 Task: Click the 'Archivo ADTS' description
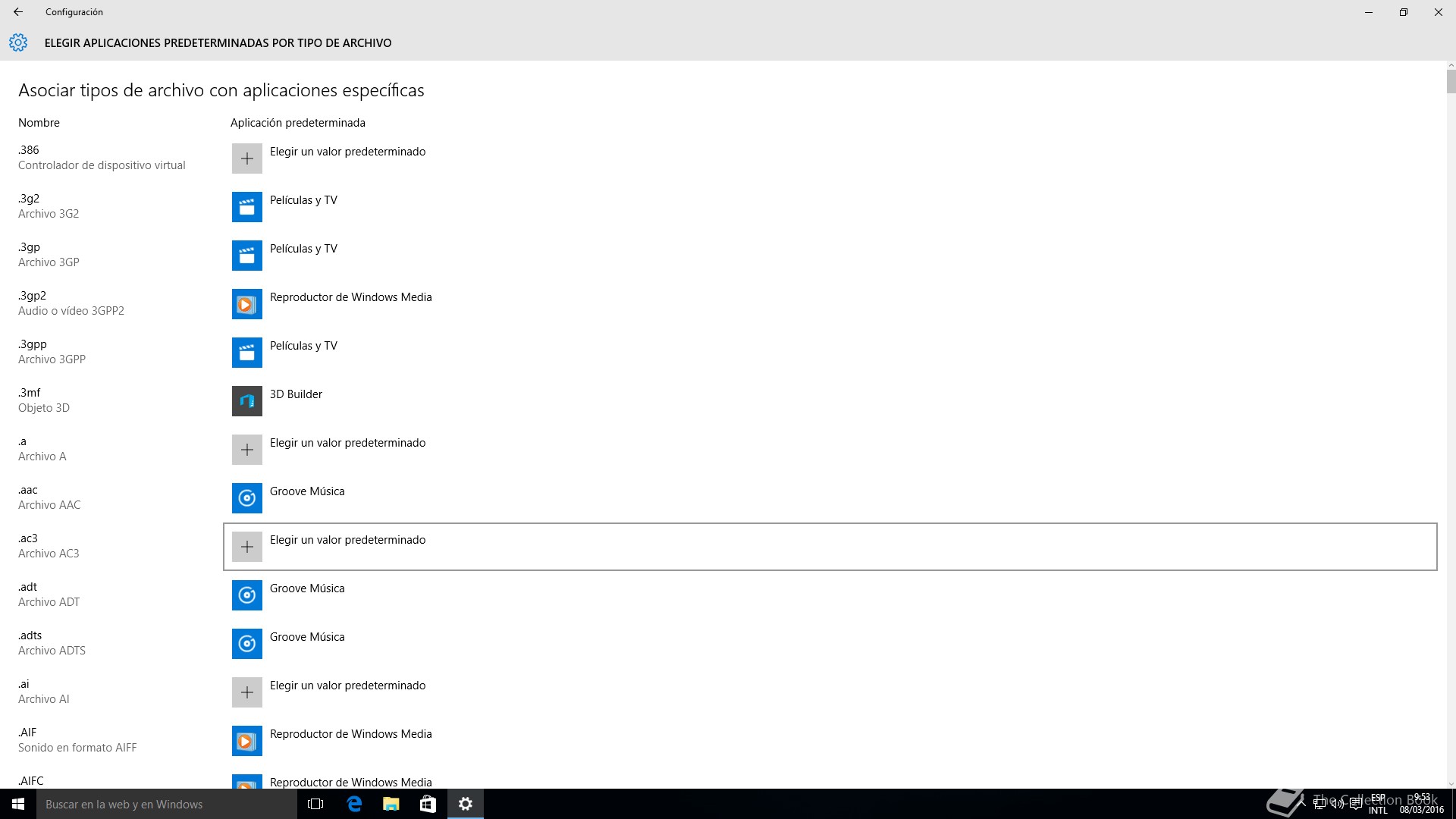pyautogui.click(x=52, y=651)
